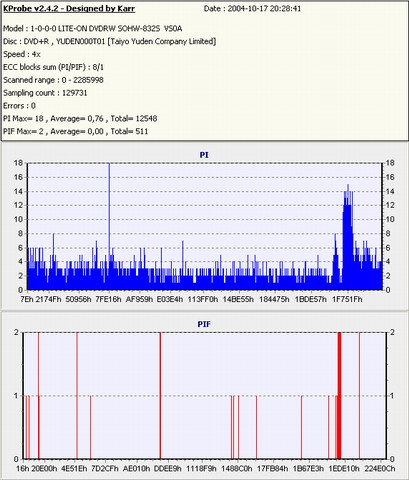Click the PIF Max statistics line
This screenshot has height=480, width=409.
coord(75,131)
